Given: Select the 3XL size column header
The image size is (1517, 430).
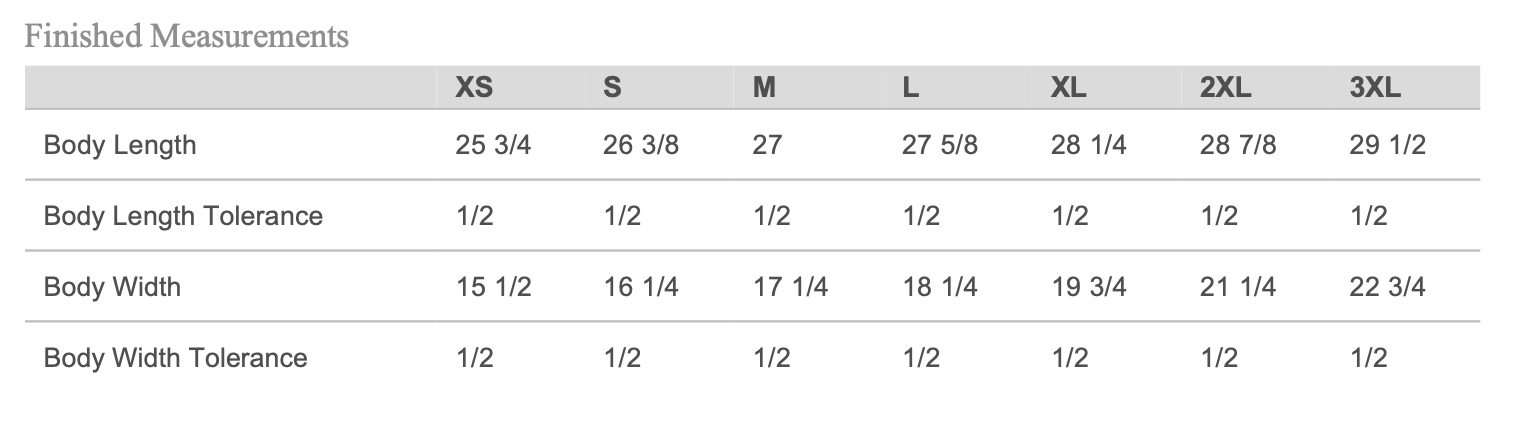Looking at the screenshot, I should (1375, 88).
